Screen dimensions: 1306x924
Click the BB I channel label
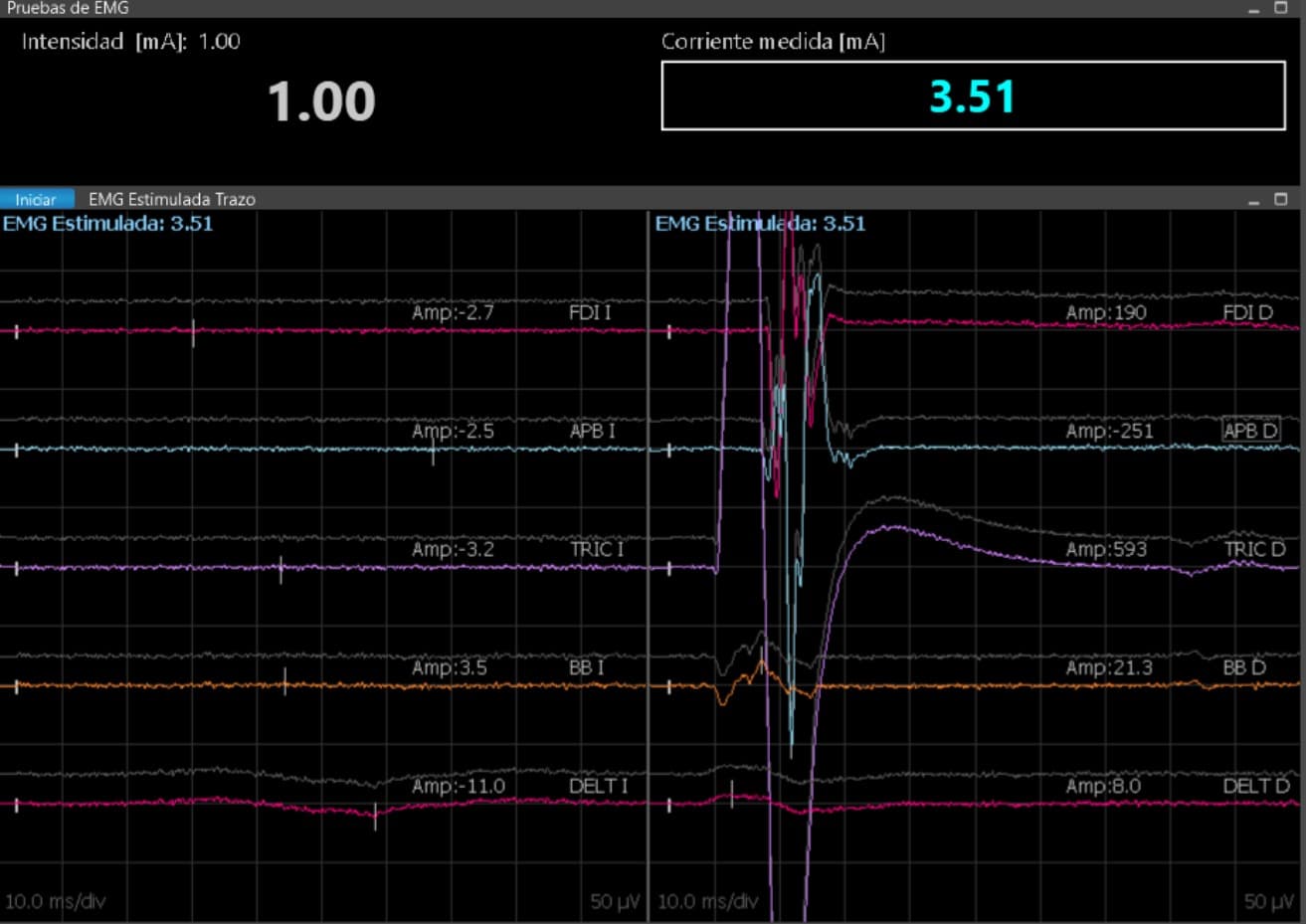tap(586, 667)
